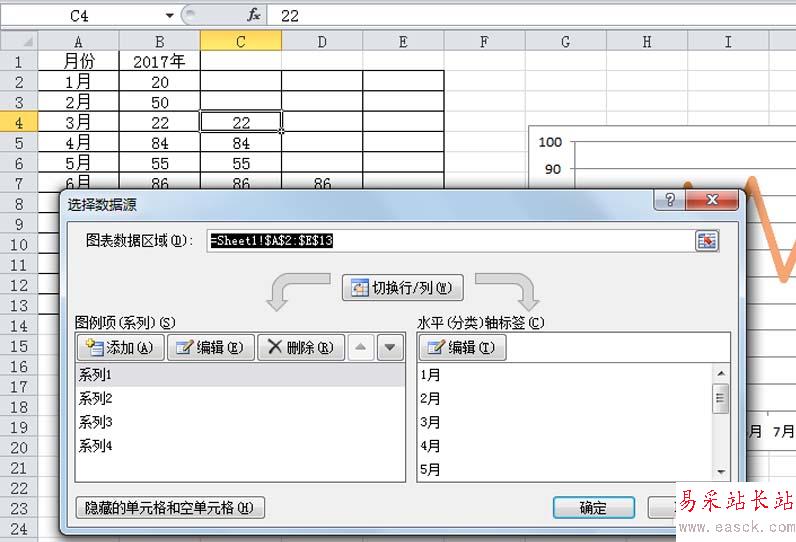This screenshot has width=796, height=542.
Task: Click the range selector icon for chart data
Action: pos(707,240)
